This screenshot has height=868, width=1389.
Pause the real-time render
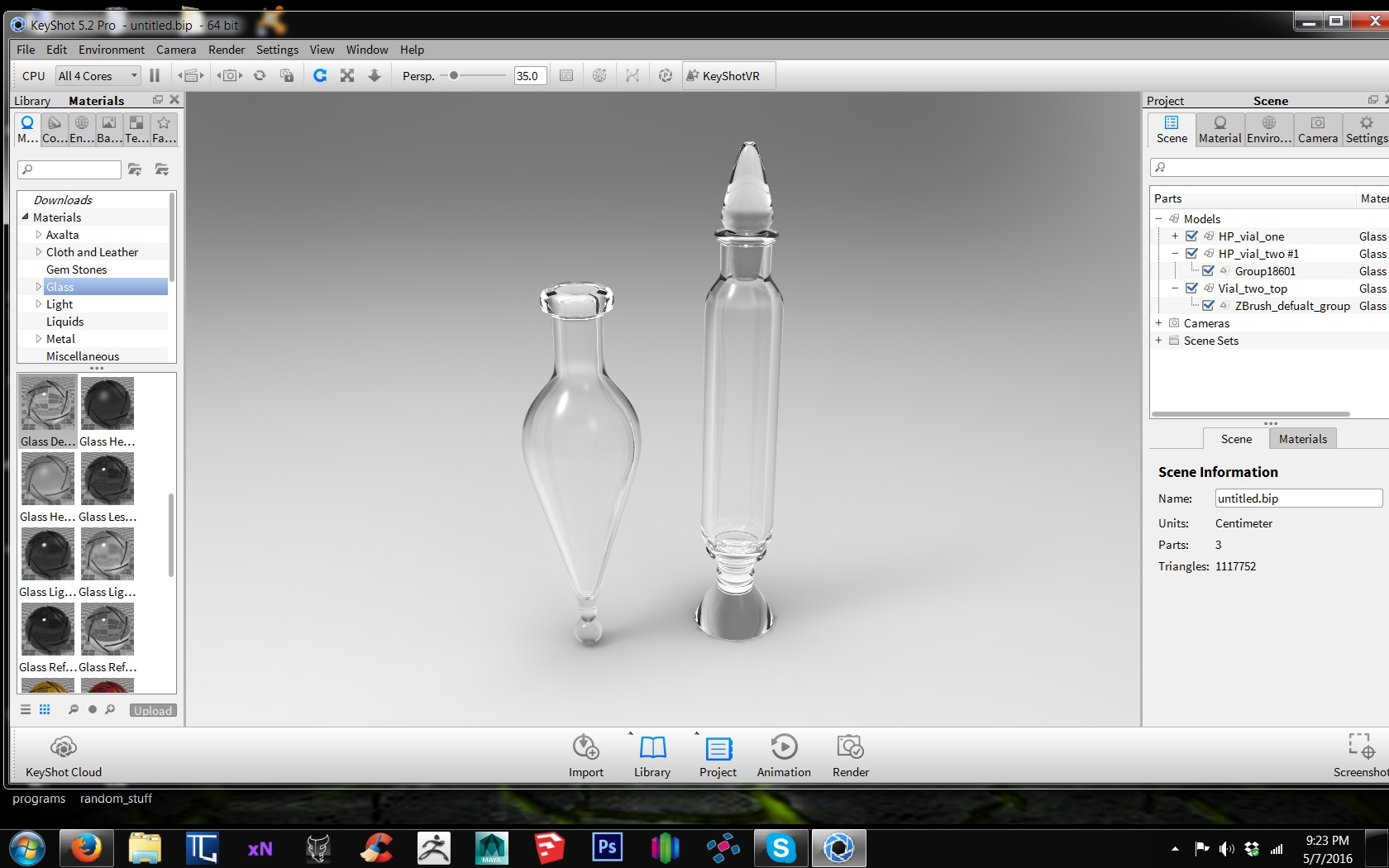(x=155, y=75)
